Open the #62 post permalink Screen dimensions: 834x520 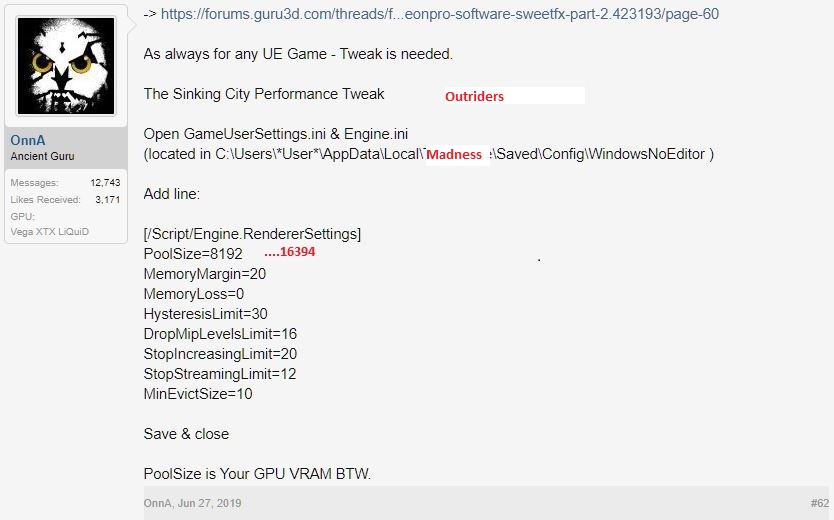point(819,503)
